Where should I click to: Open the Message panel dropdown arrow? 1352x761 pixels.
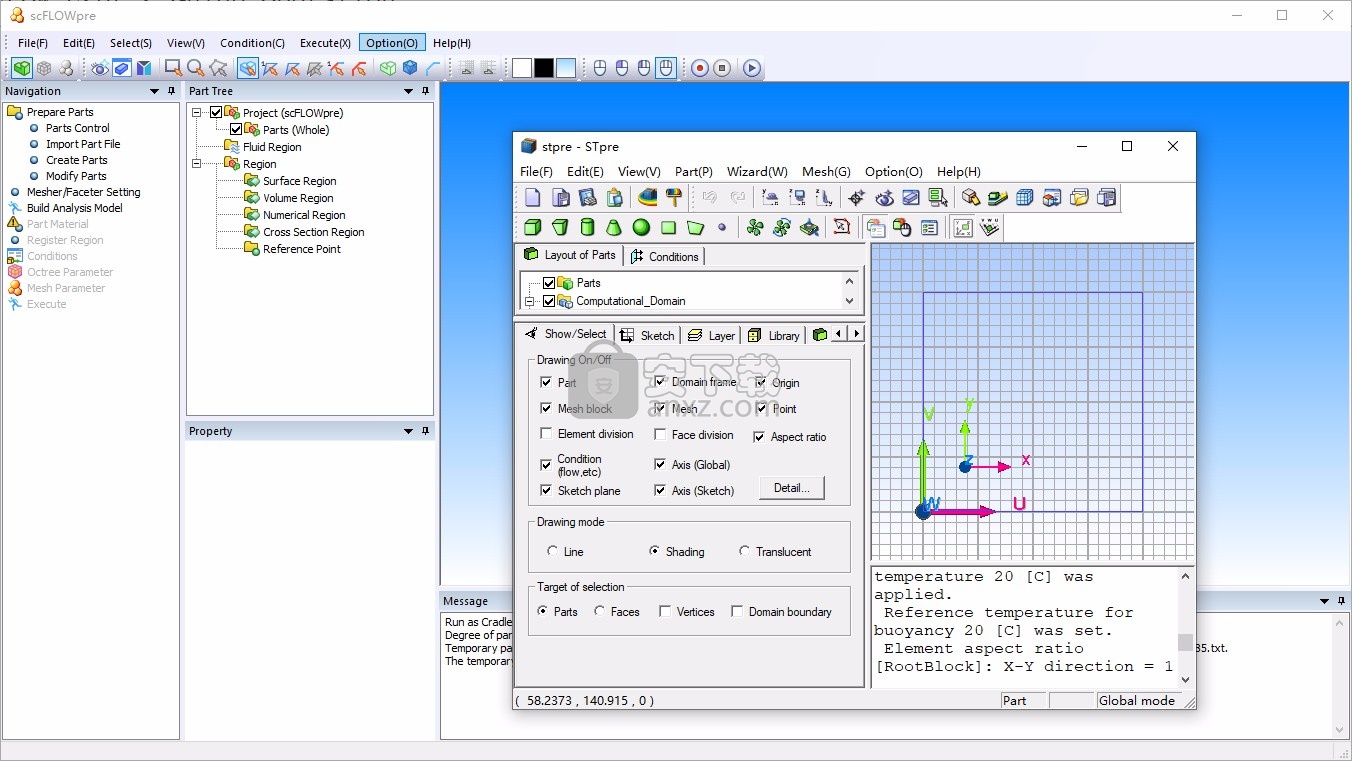tap(1324, 601)
